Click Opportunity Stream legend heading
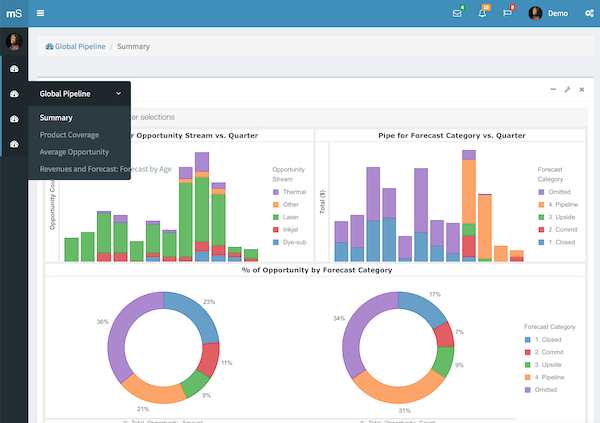The height and width of the screenshot is (423, 600). [x=289, y=174]
